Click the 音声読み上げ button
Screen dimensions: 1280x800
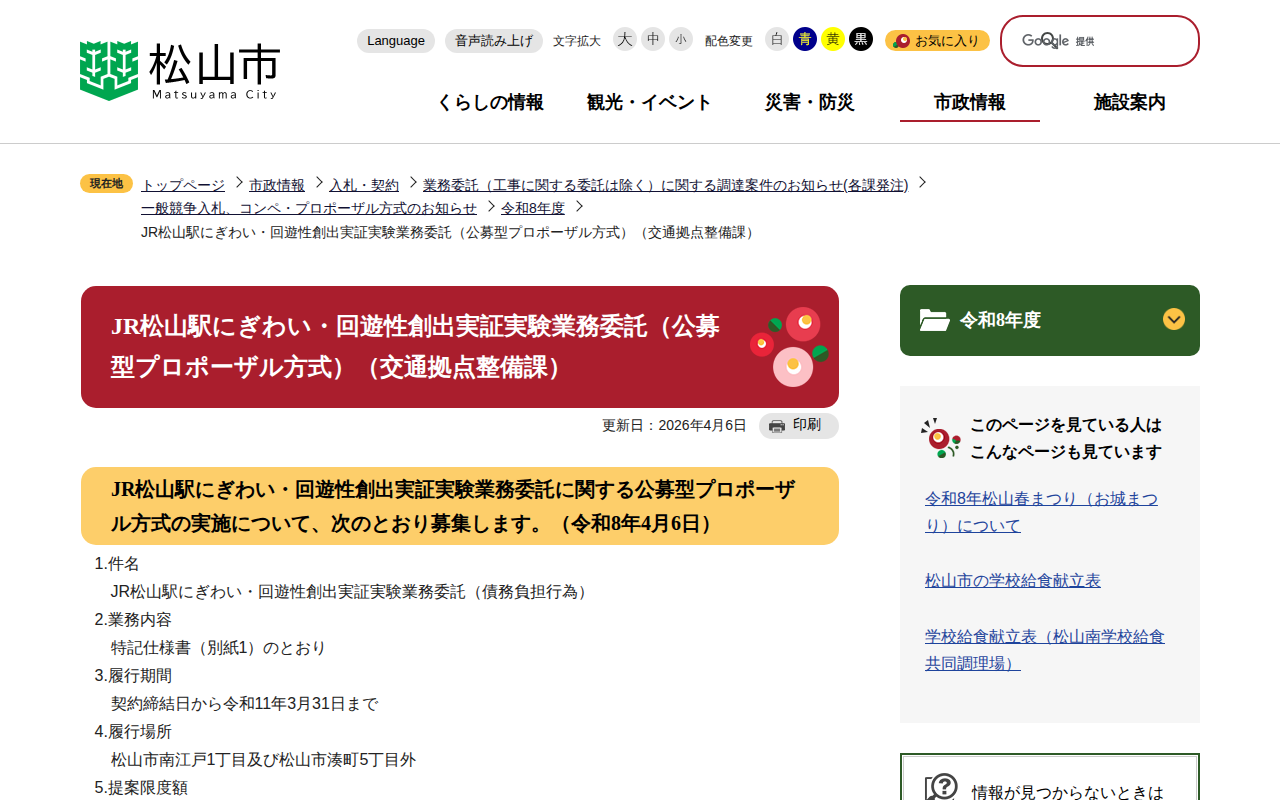494,41
